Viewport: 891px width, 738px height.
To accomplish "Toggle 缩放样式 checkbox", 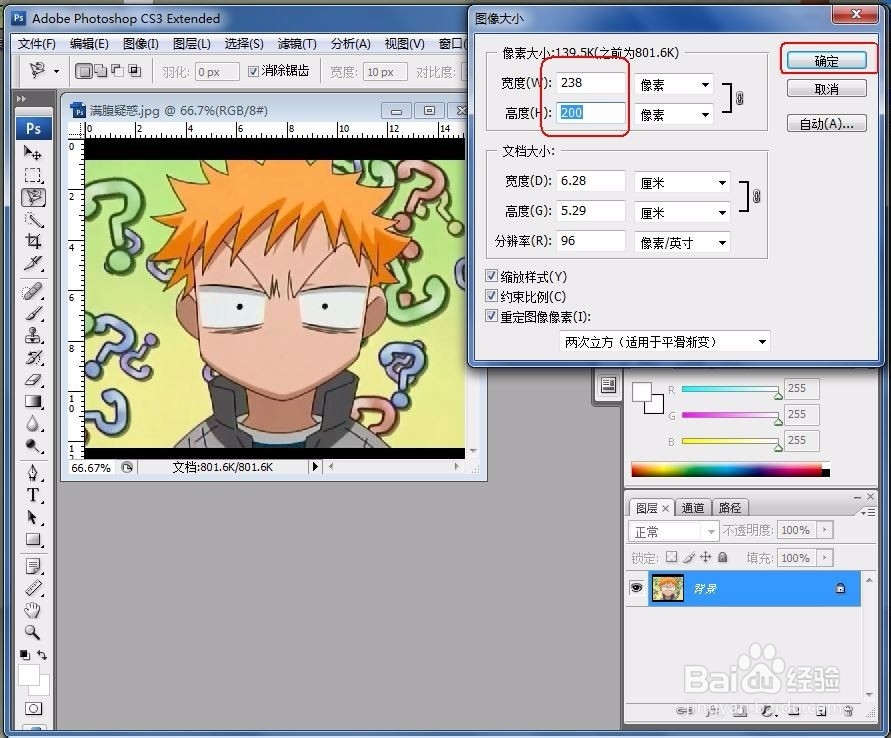I will tap(492, 276).
